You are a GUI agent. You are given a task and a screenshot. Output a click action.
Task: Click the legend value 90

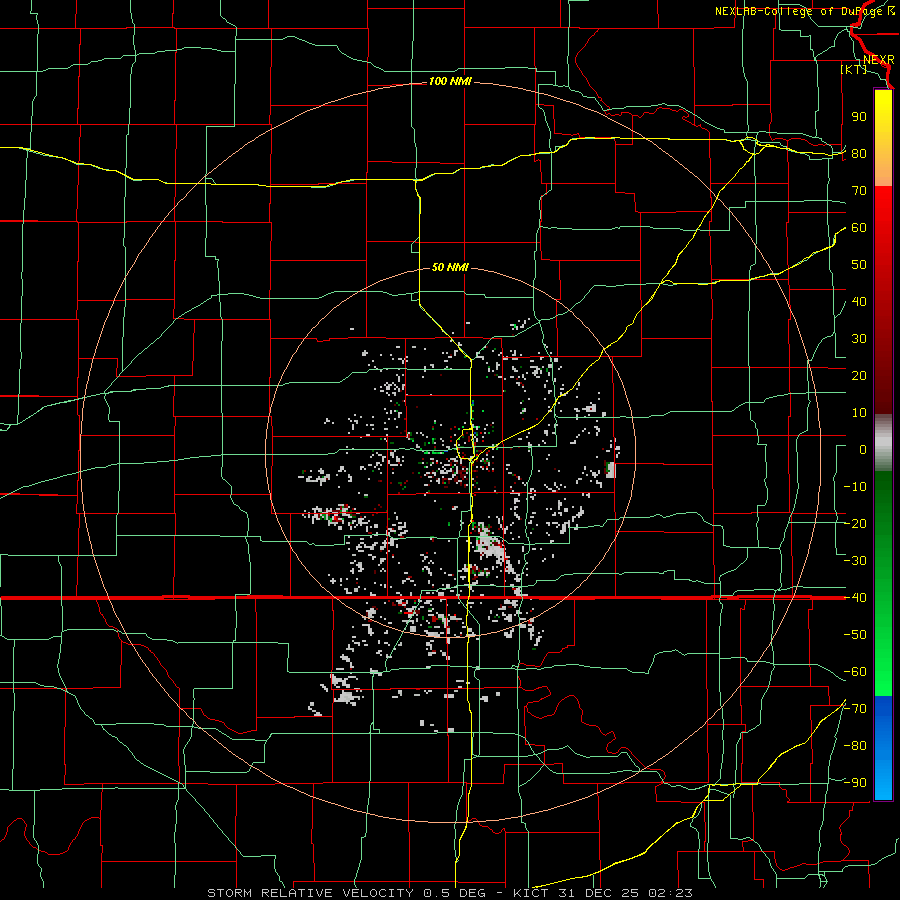(859, 117)
